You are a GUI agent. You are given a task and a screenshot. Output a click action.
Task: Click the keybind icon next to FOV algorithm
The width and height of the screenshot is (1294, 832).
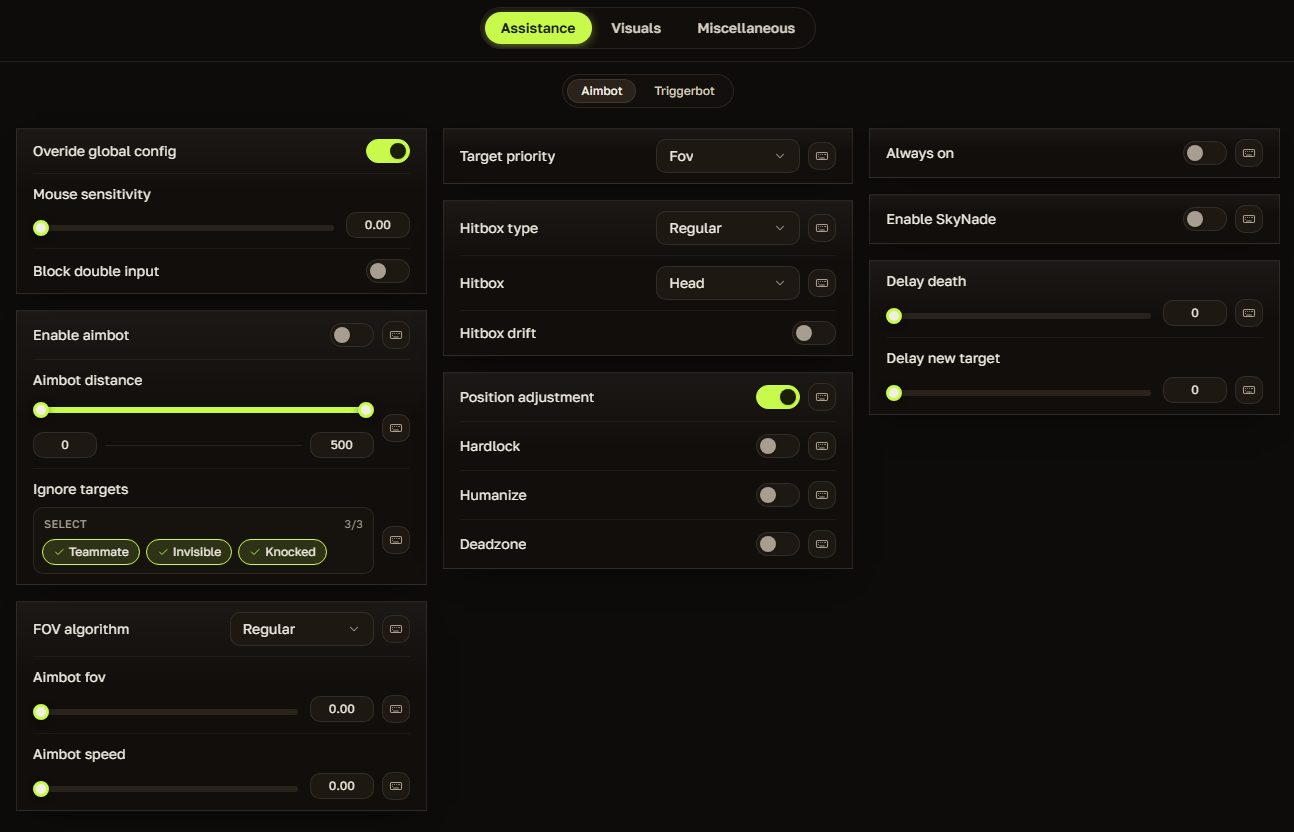396,629
